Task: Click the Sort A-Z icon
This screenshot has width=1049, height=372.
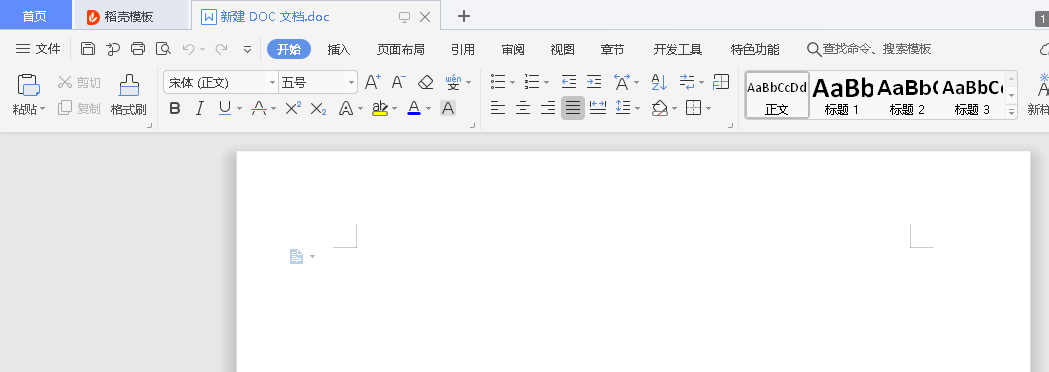Action: point(659,82)
